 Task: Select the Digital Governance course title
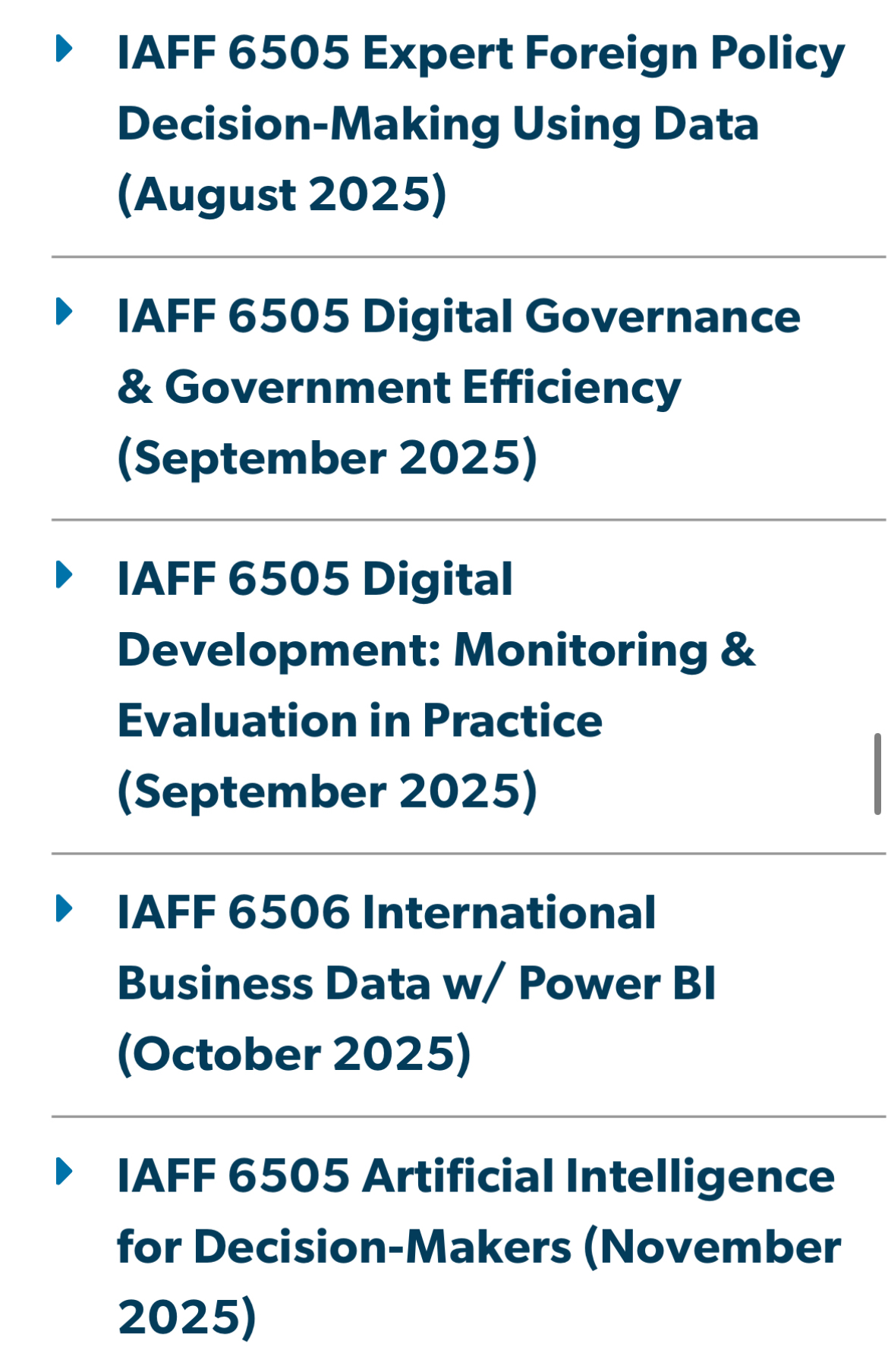pos(458,316)
